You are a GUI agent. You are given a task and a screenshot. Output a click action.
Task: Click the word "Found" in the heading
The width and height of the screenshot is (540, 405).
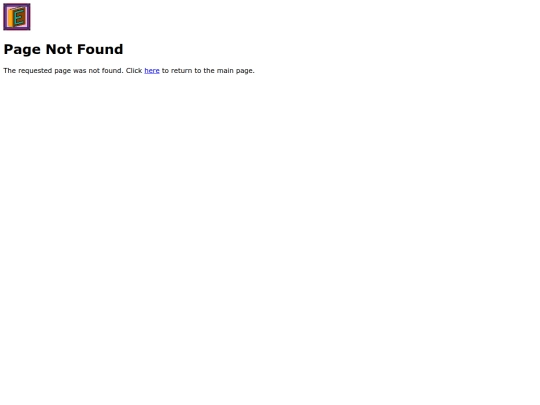pos(100,49)
